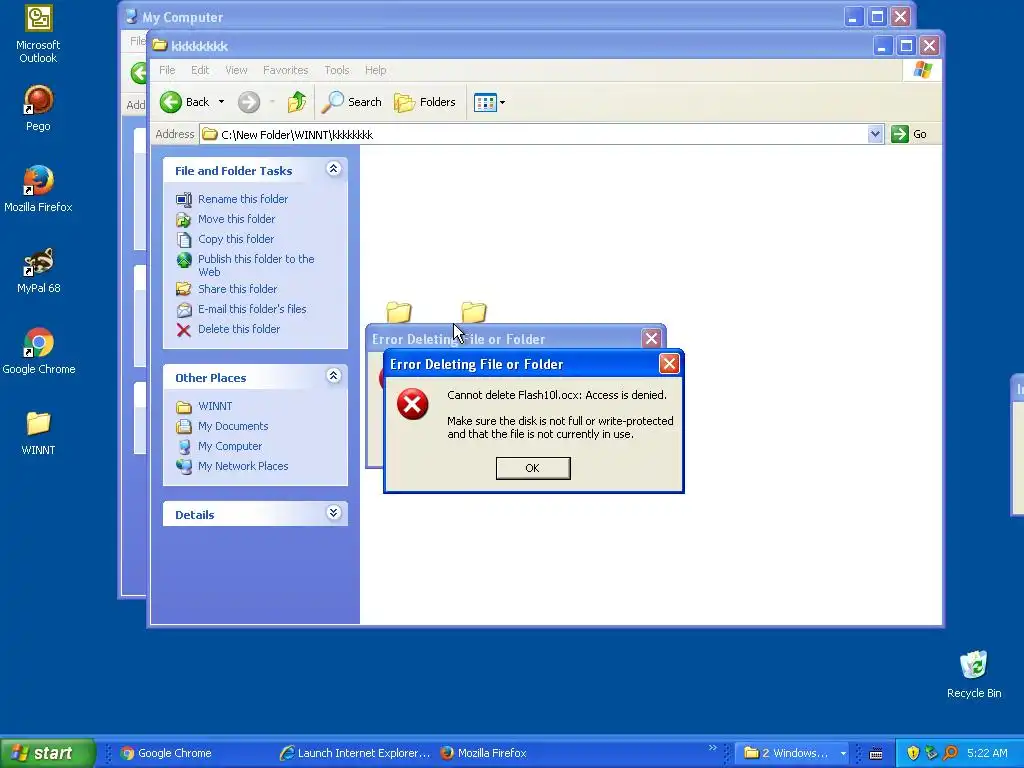Click the Windows flag logo in the menu bar
Viewport: 1024px width, 768px height.
923,70
